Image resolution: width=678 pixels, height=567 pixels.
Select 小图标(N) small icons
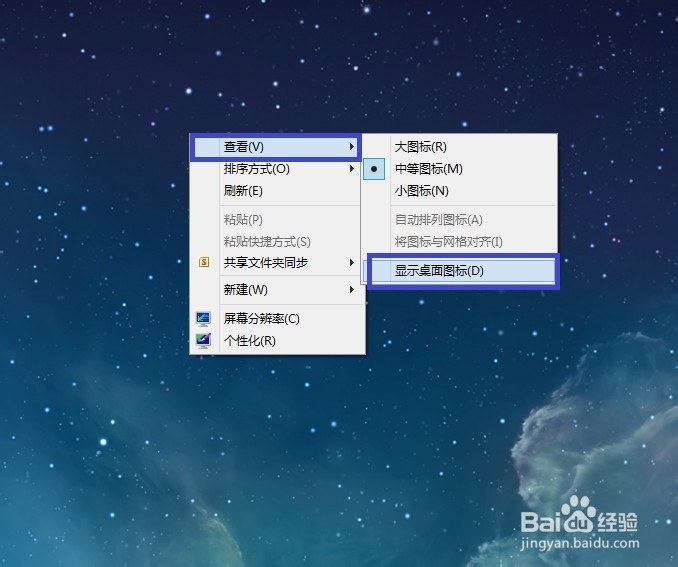pos(459,191)
